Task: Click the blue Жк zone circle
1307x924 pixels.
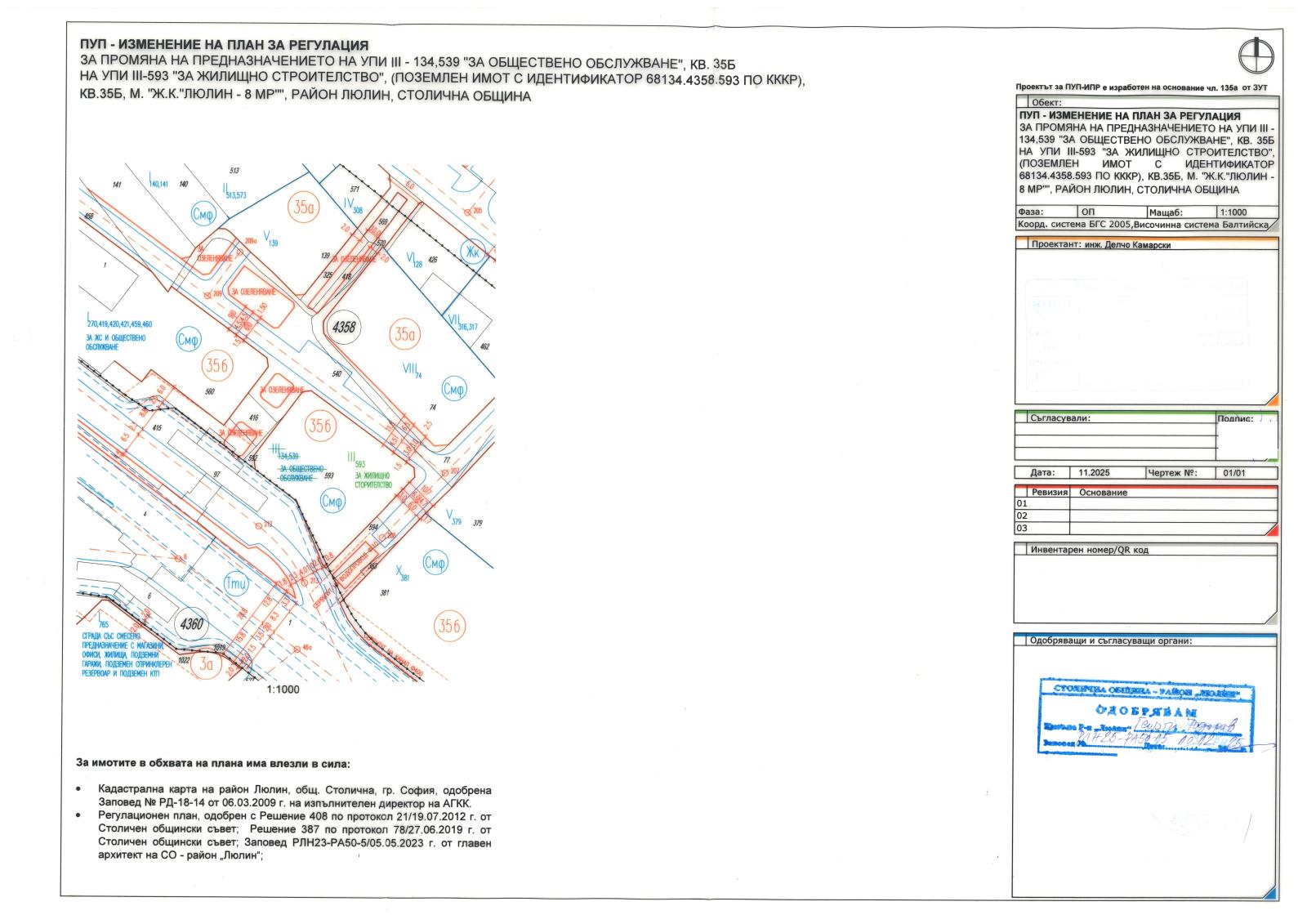Action: (x=472, y=252)
